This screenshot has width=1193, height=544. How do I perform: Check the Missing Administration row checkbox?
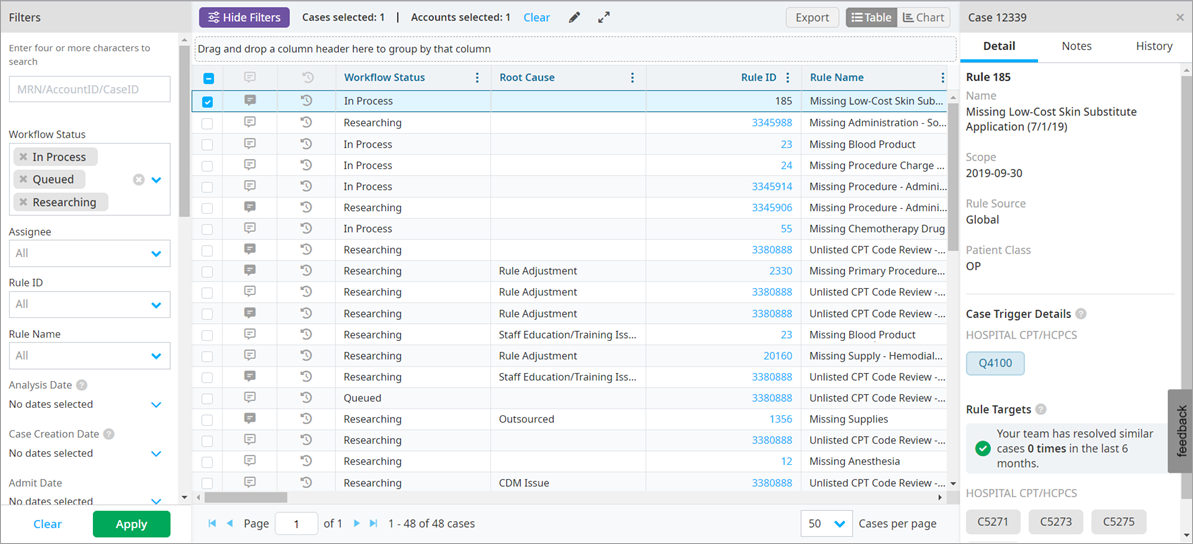[208, 122]
